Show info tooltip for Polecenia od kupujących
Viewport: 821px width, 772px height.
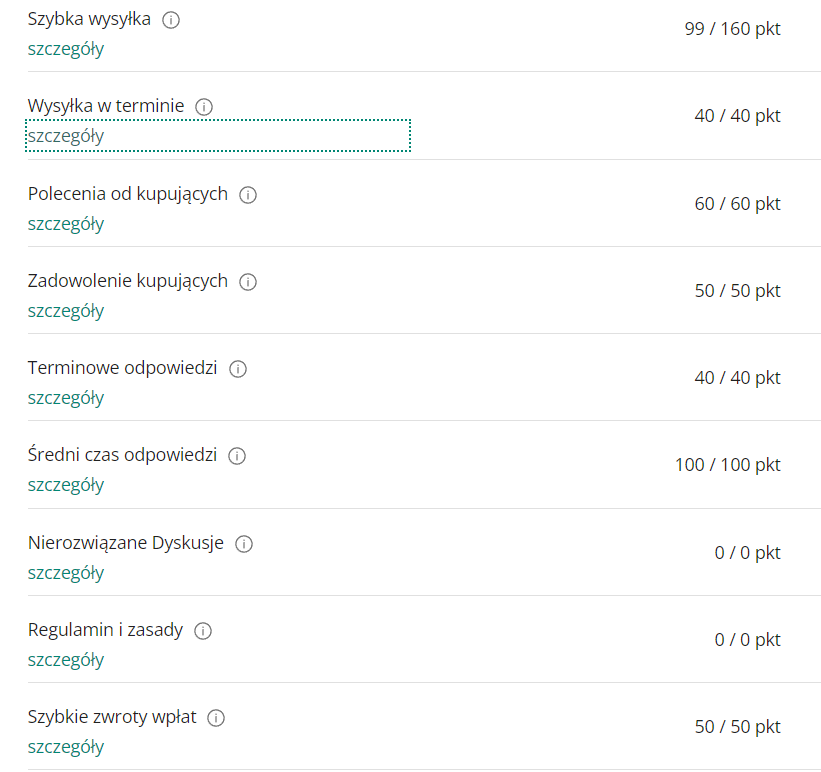[248, 195]
